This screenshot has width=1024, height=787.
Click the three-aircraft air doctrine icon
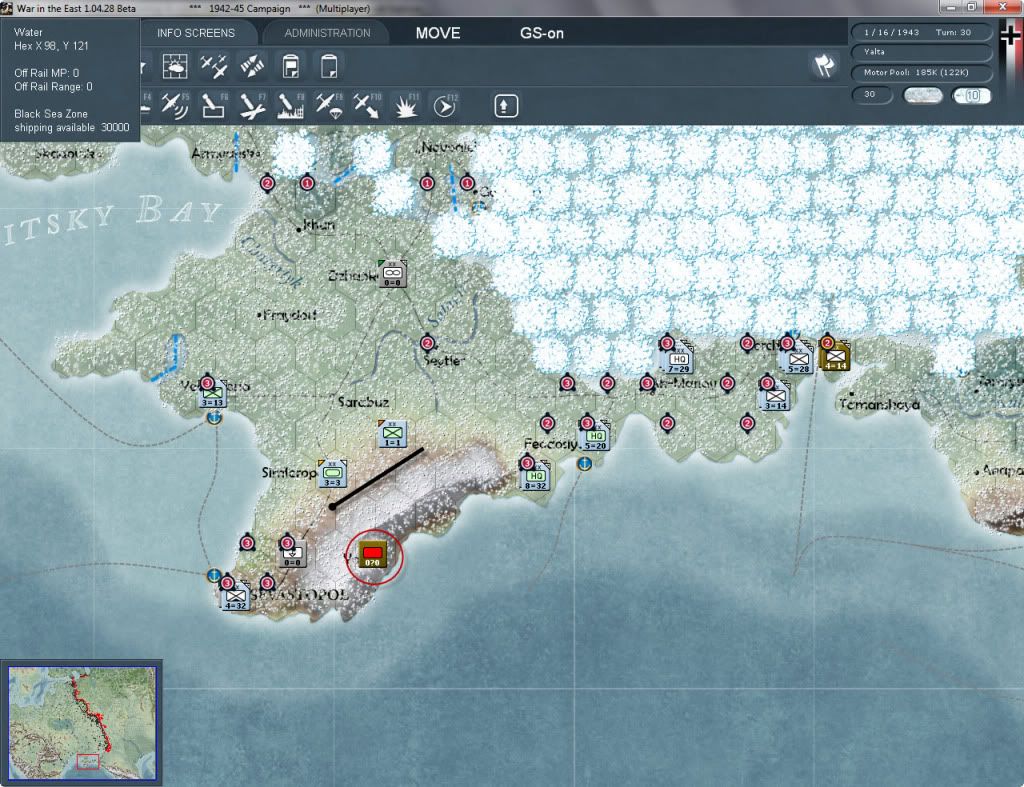(x=214, y=66)
